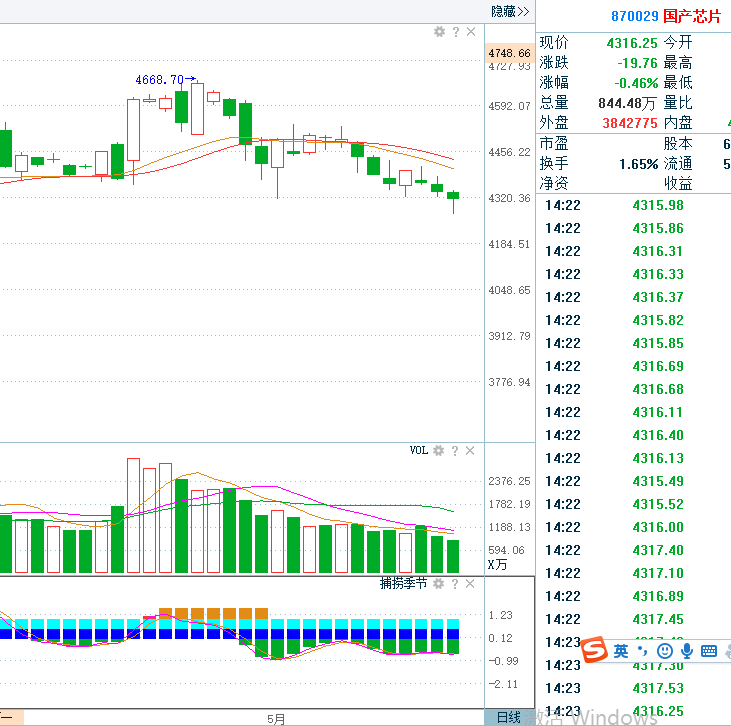Click help question mark on K-line chart

455,32
